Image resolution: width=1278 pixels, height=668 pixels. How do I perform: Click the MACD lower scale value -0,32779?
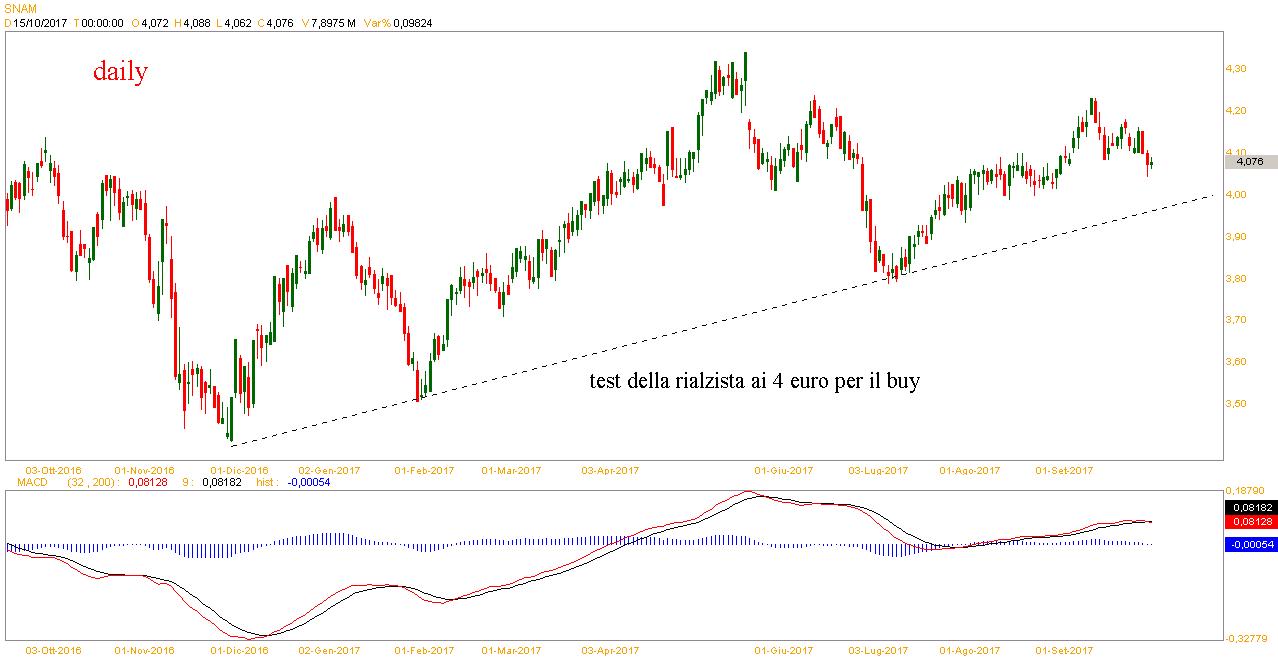pyautogui.click(x=1248, y=638)
